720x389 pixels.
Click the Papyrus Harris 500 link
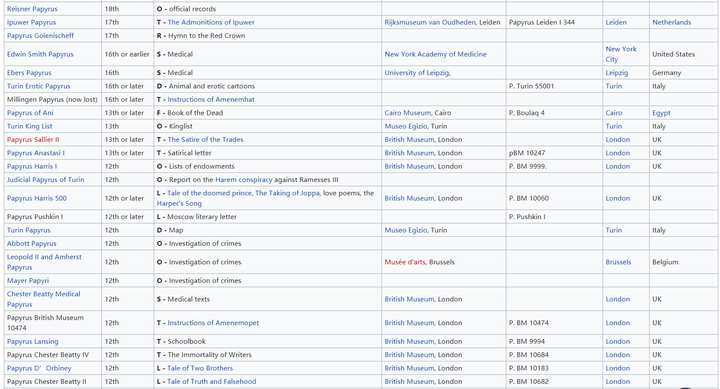[37, 198]
